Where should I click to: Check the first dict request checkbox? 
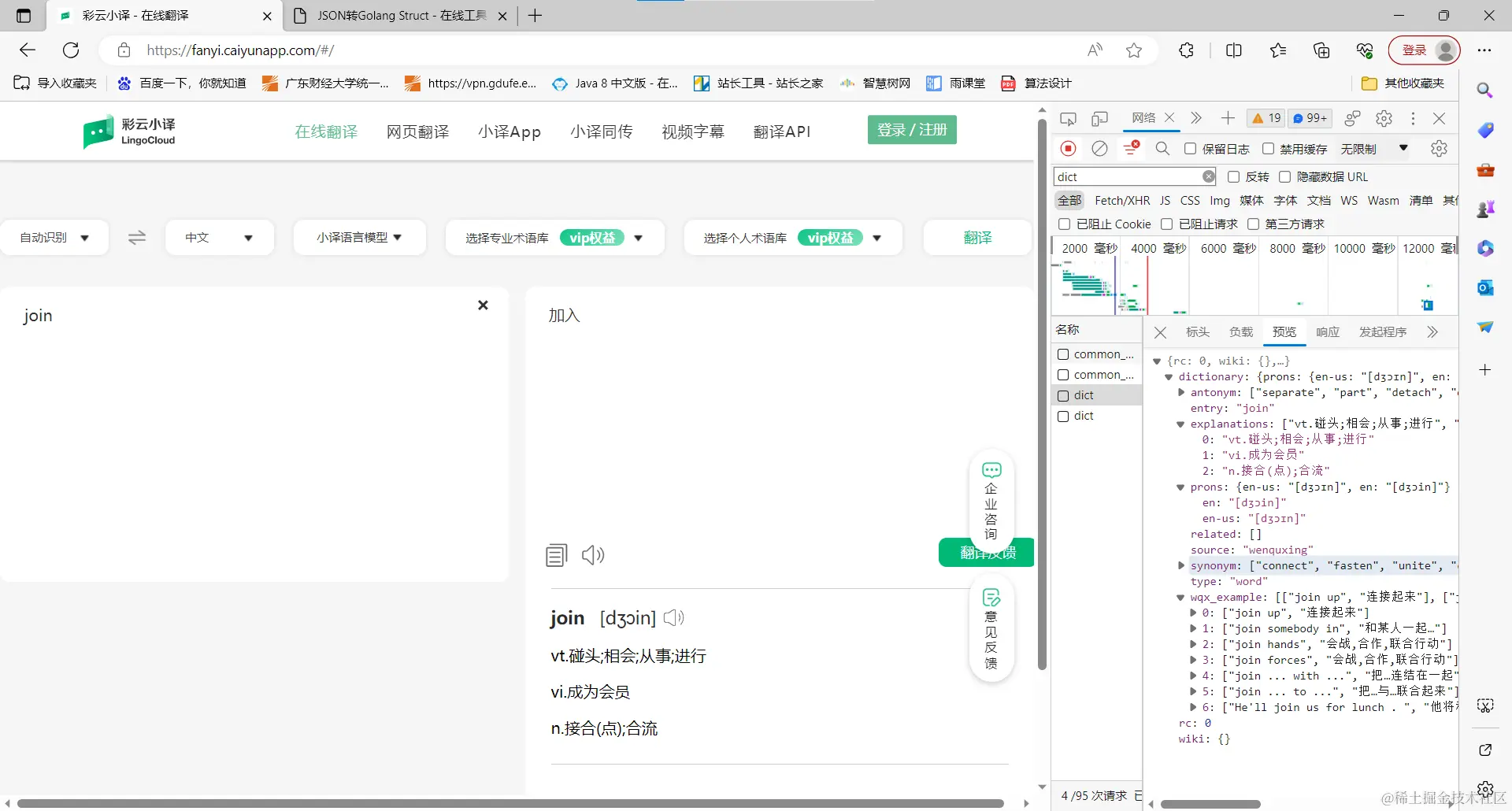point(1062,394)
